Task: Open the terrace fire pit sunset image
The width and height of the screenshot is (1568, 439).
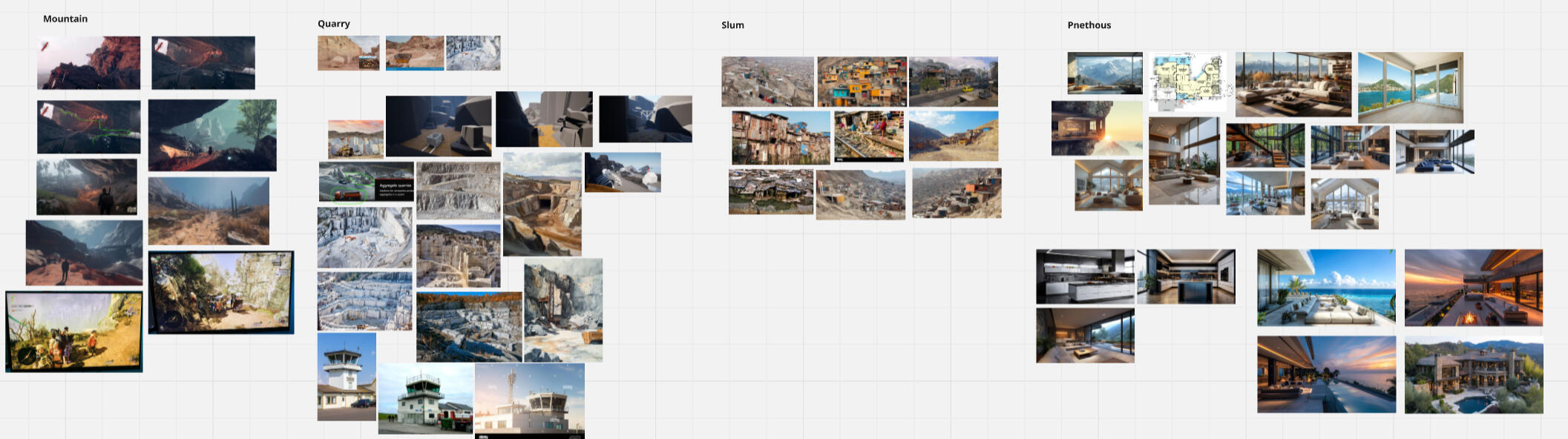Action: (1473, 288)
